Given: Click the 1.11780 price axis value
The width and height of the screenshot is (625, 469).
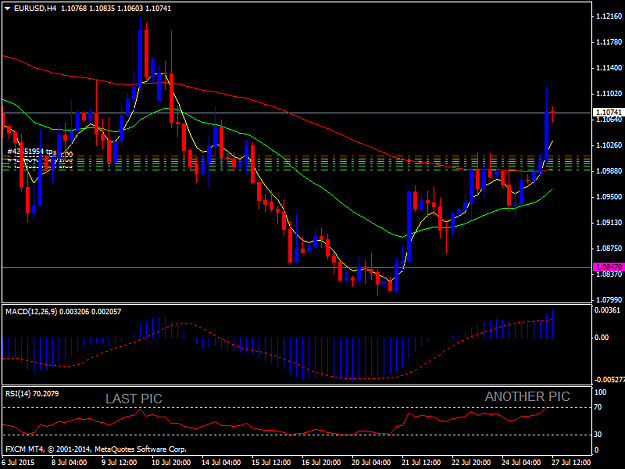Looking at the screenshot, I should (609, 42).
